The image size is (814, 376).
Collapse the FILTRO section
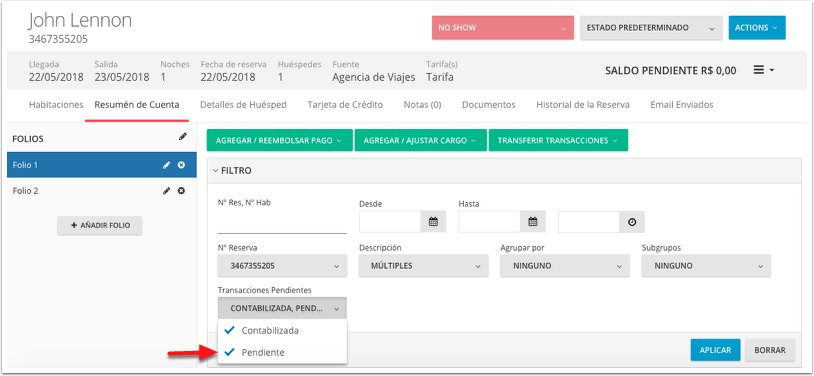click(232, 170)
